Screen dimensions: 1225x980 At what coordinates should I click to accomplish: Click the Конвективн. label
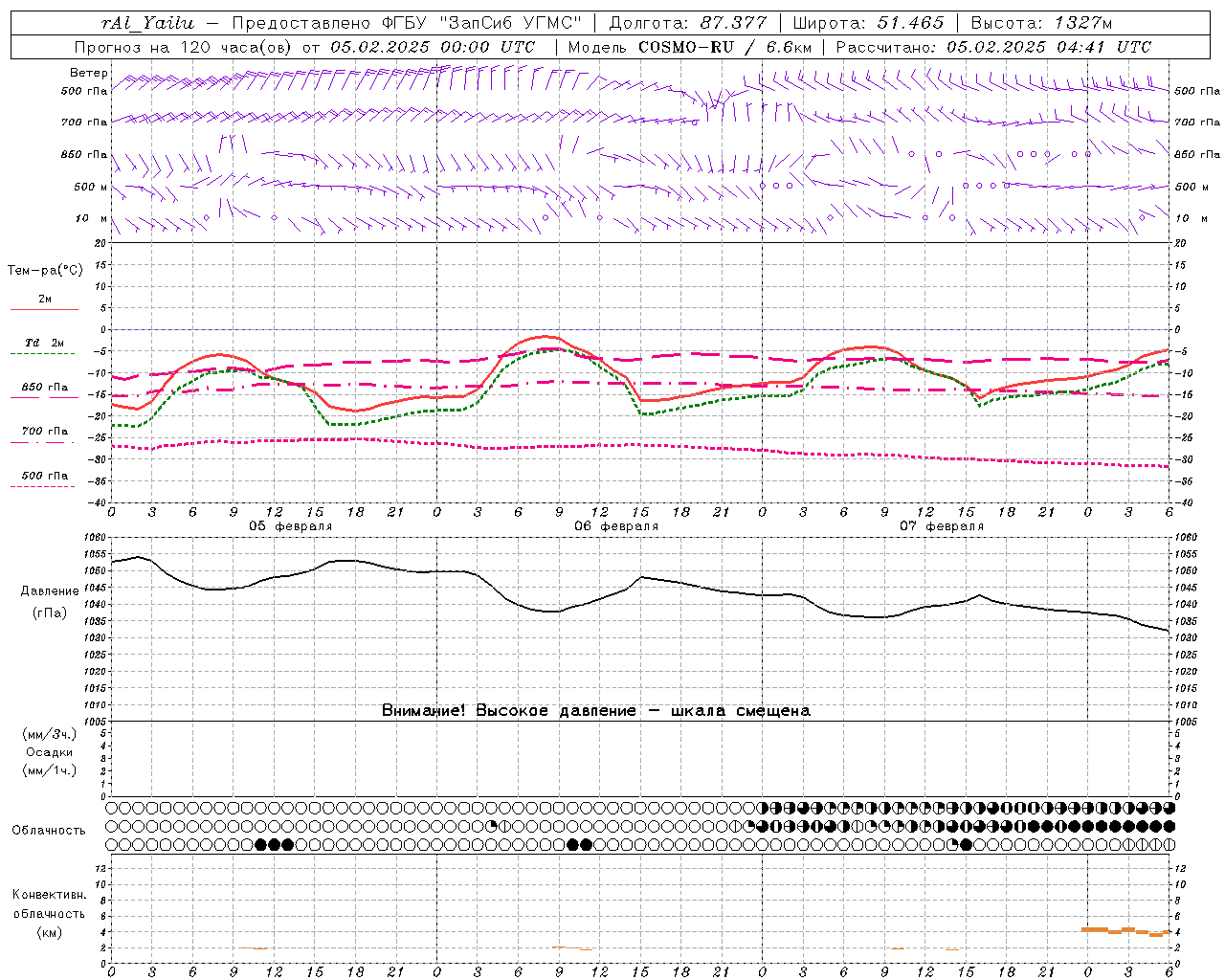pos(49,895)
